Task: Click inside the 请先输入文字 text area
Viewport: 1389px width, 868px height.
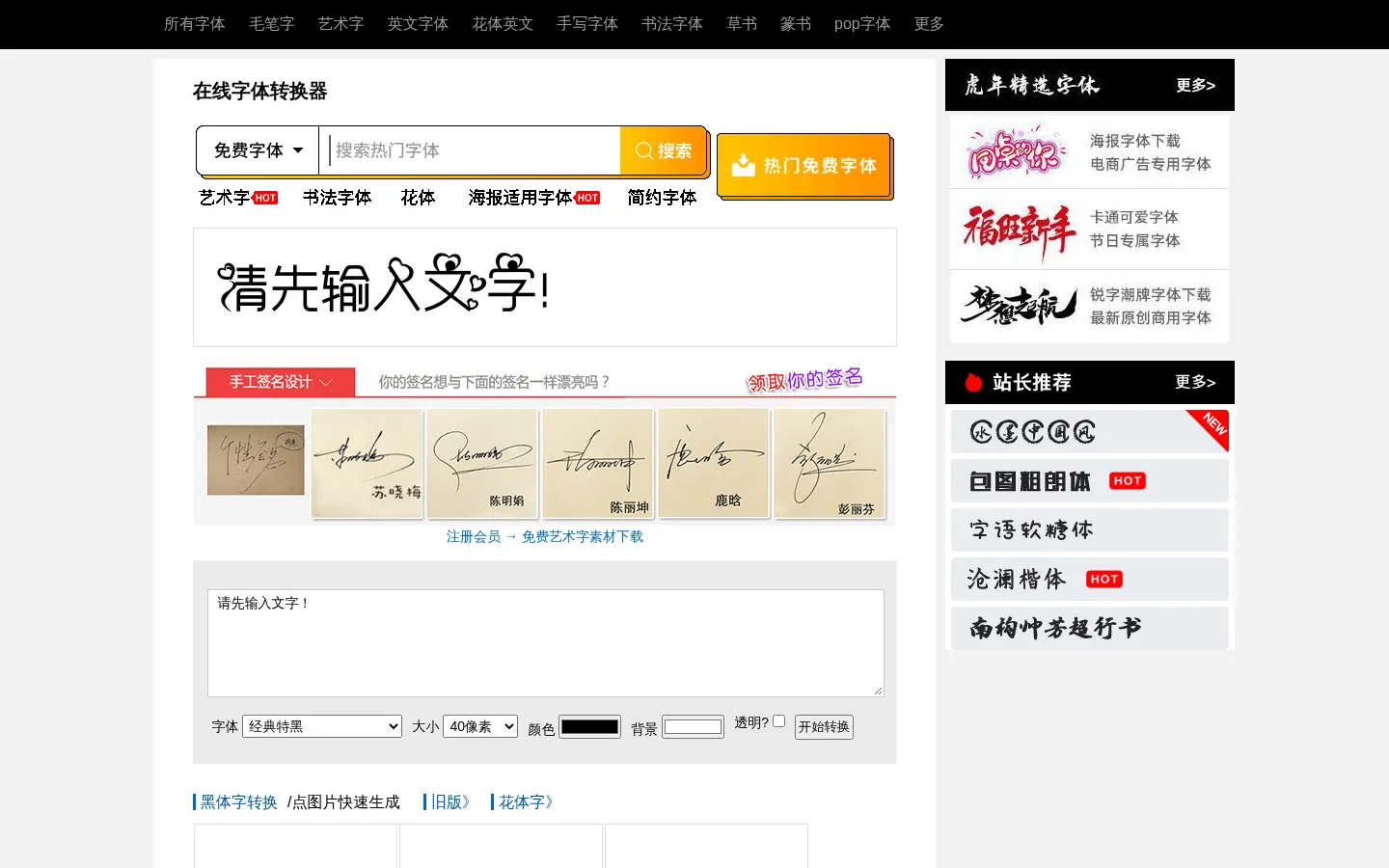Action: pos(546,643)
